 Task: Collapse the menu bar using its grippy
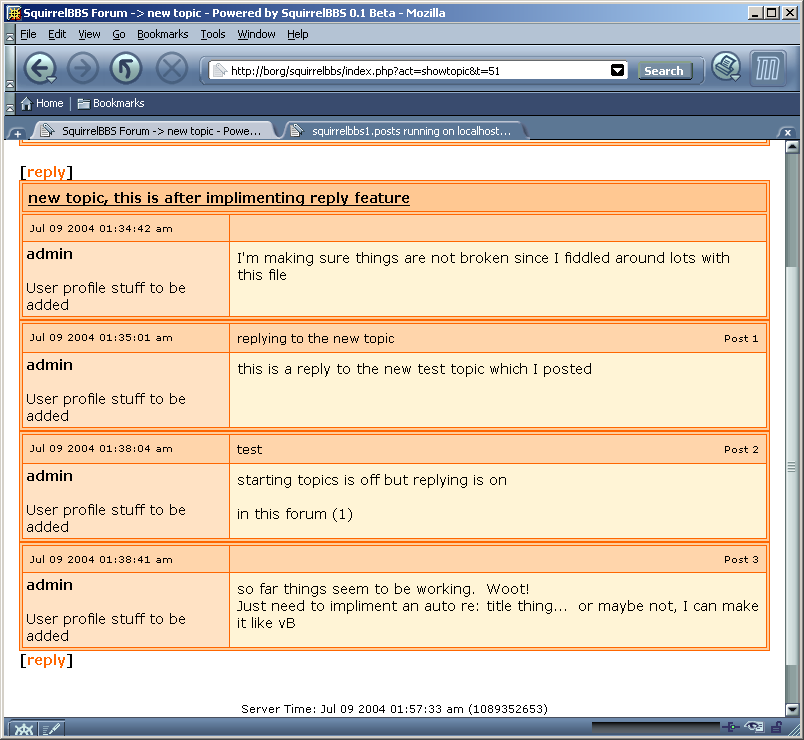10,35
